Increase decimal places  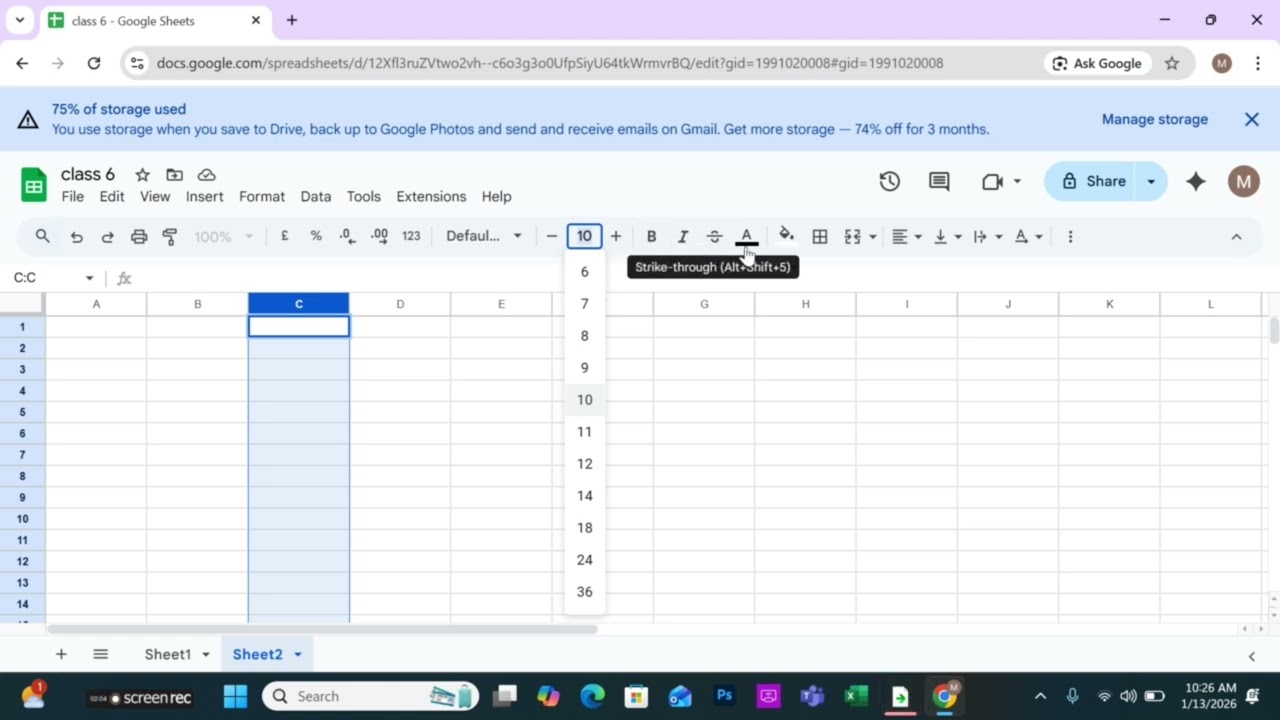[379, 236]
